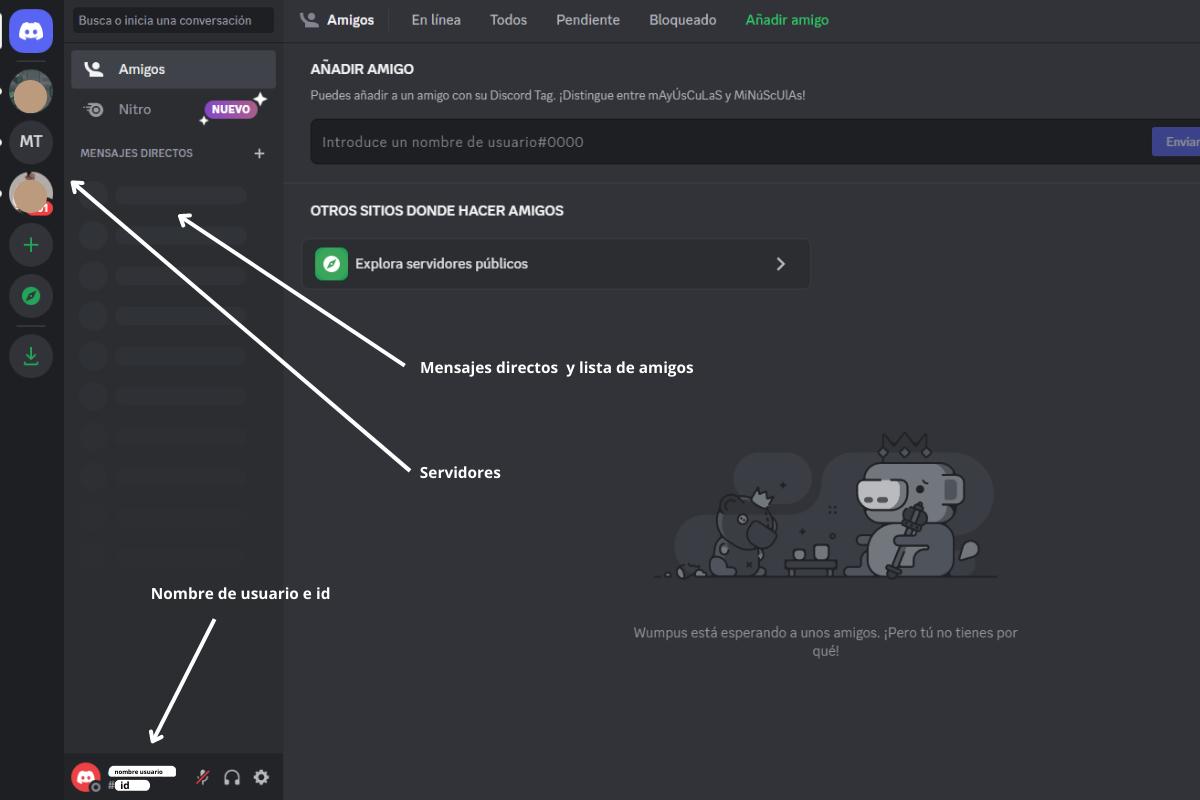Create new direct message plus icon
The height and width of the screenshot is (800, 1200).
point(259,154)
